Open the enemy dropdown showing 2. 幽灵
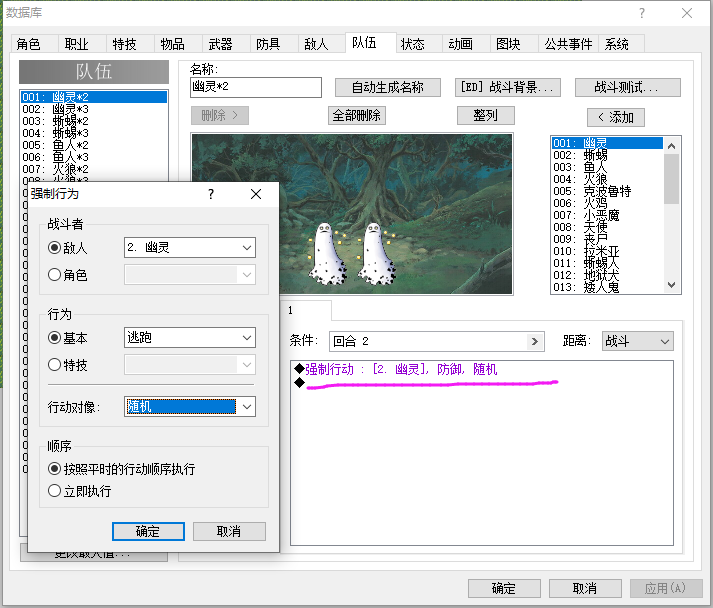 (x=190, y=248)
